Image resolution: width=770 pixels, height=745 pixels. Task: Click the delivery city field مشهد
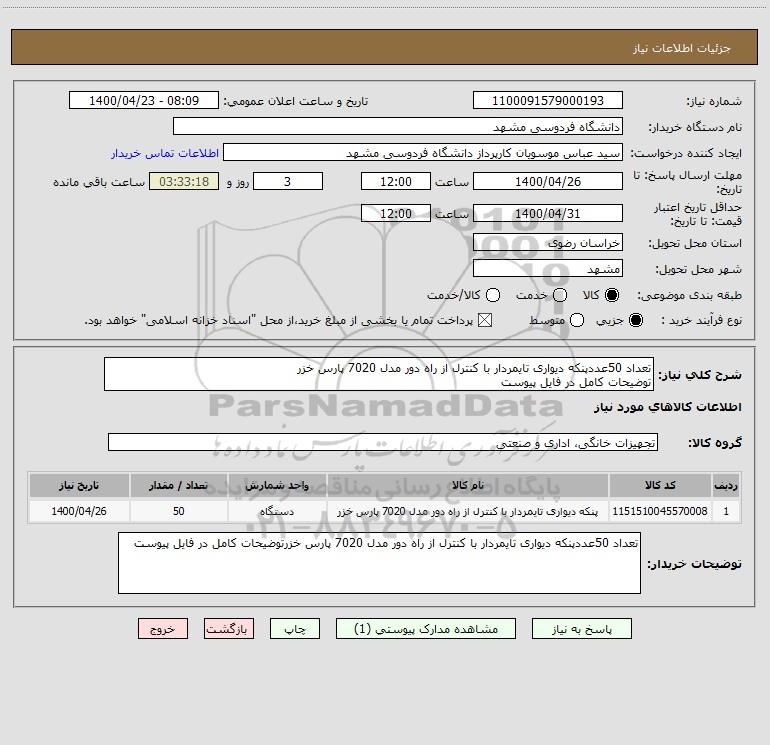point(548,269)
